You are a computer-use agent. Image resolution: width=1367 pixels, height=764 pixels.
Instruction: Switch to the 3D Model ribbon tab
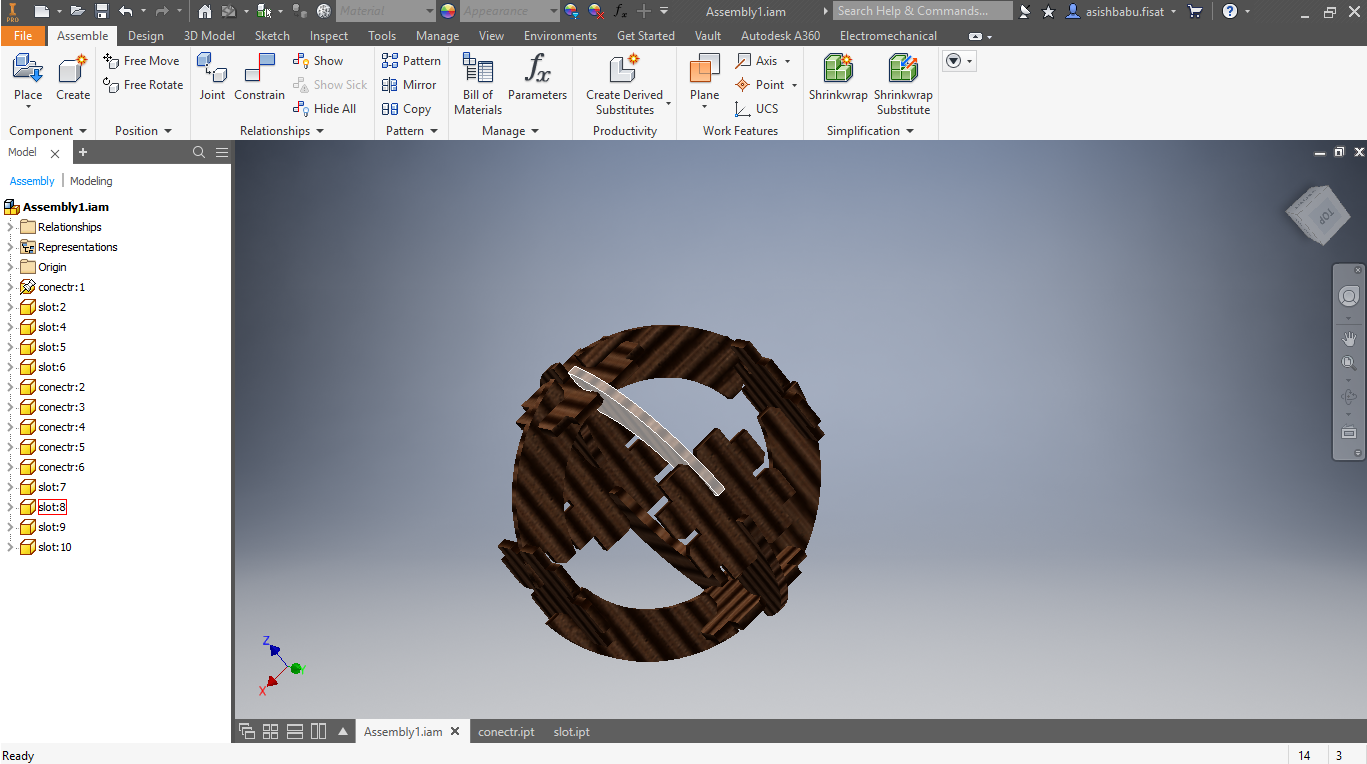[209, 36]
